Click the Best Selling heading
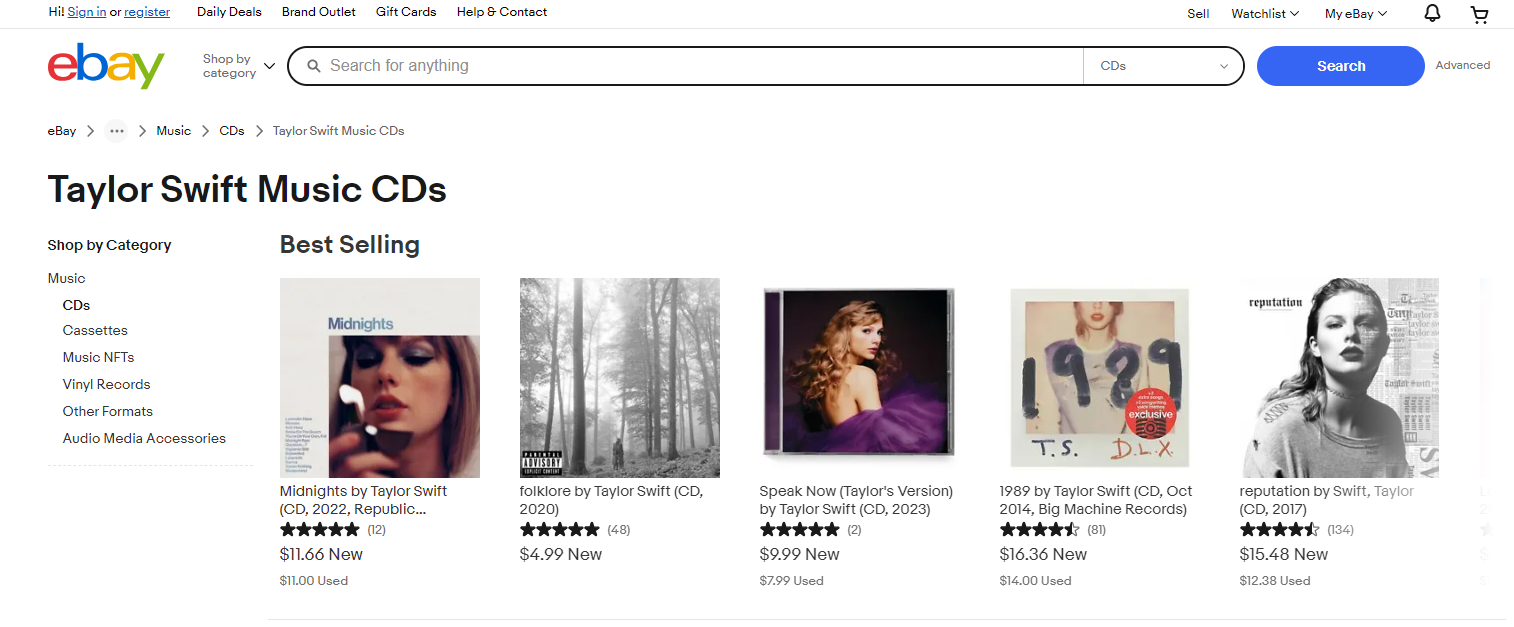Image resolution: width=1514 pixels, height=627 pixels. (350, 244)
